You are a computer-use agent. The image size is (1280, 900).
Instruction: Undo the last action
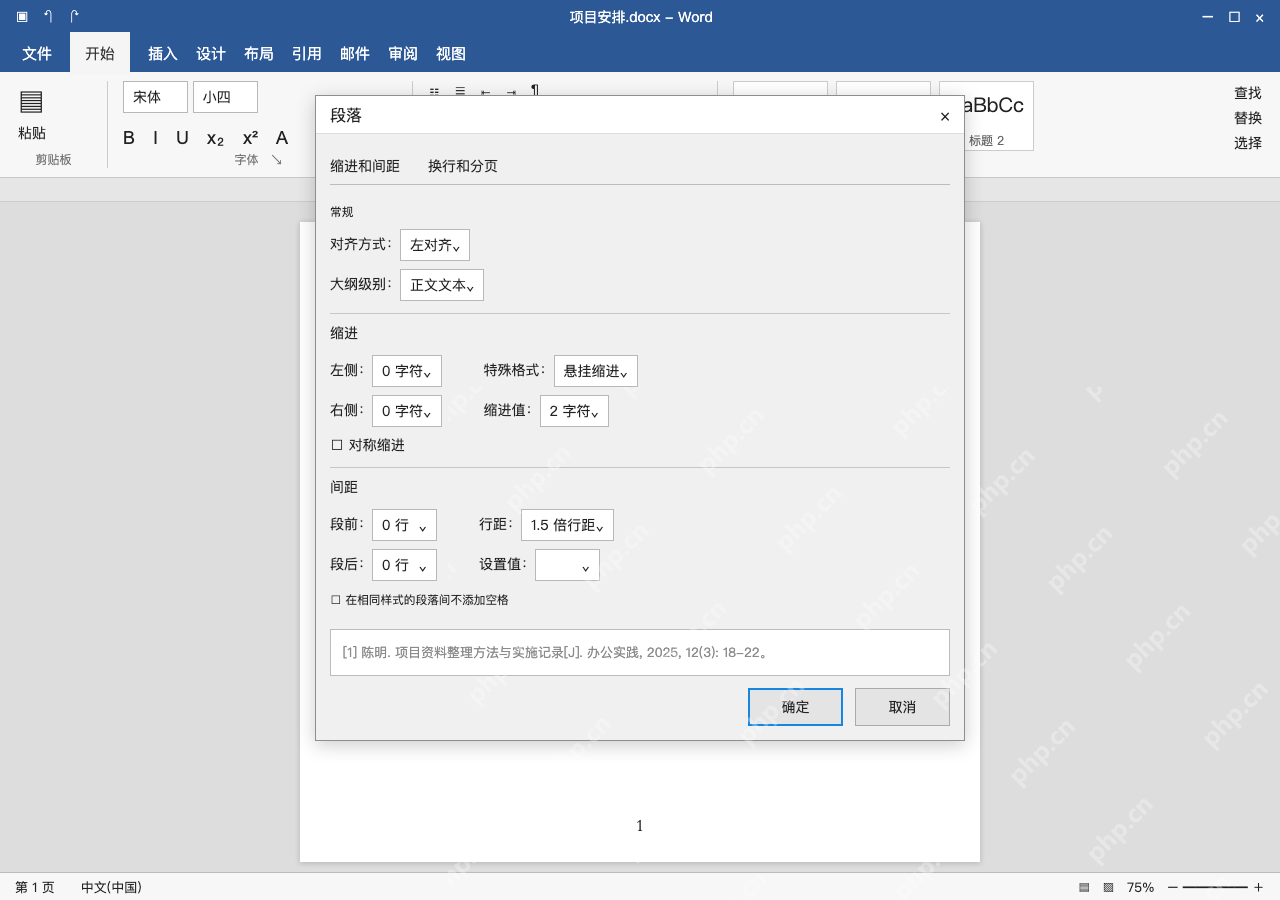point(48,16)
